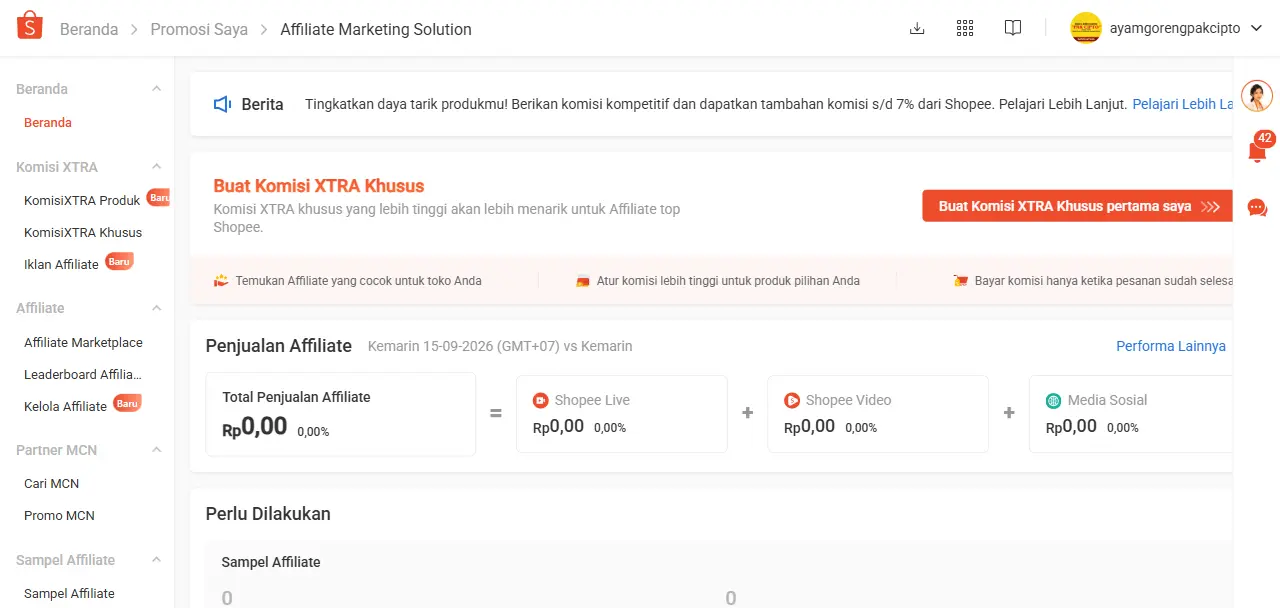Click the Temukan Affiliate handshake icon
The height and width of the screenshot is (608, 1280).
[x=222, y=281]
